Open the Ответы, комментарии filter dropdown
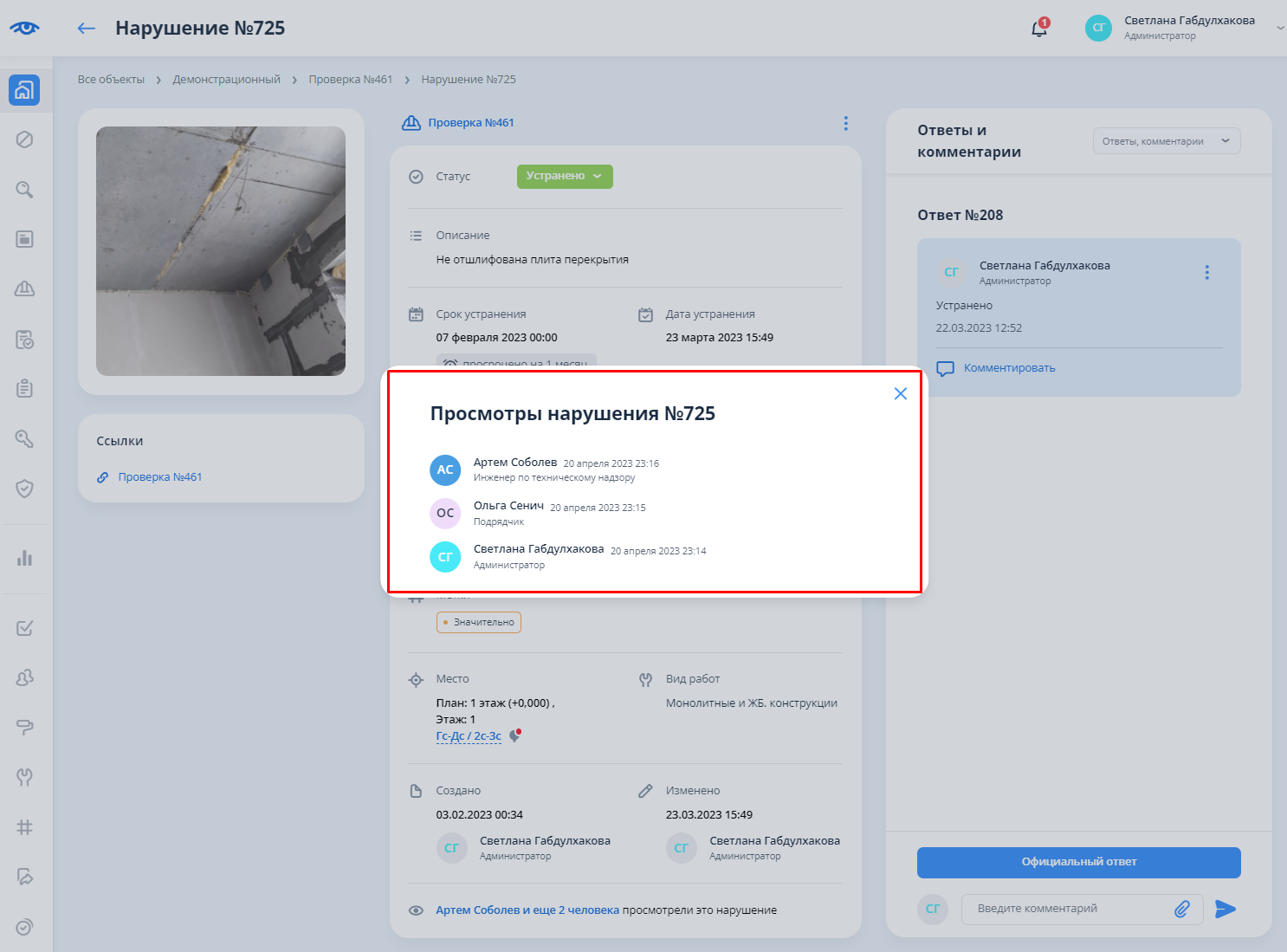Viewport: 1287px width, 952px height. [x=1166, y=141]
